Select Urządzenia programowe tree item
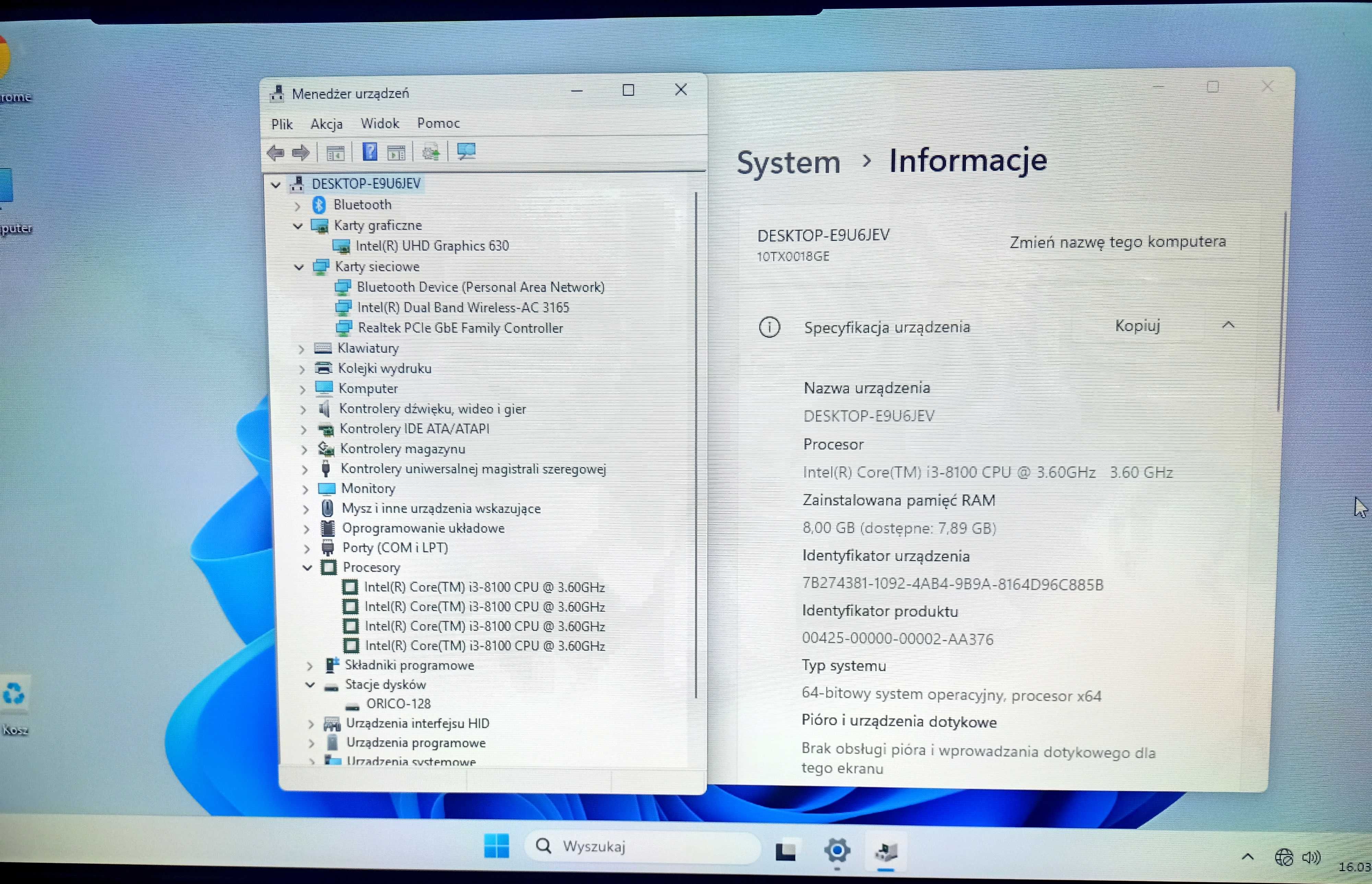The width and height of the screenshot is (1372, 884). click(416, 743)
